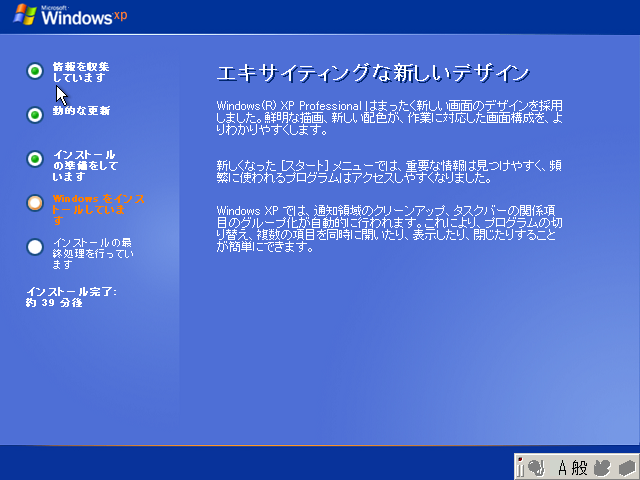
Task: Click paragraph starting Windows XP では、通知領域
Action: pyautogui.click(x=390, y=229)
